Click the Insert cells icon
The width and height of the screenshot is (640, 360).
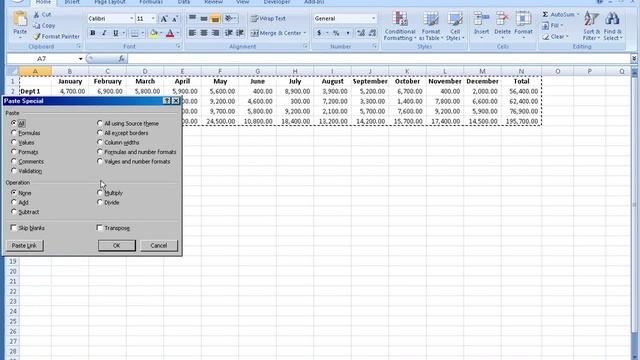click(x=481, y=19)
